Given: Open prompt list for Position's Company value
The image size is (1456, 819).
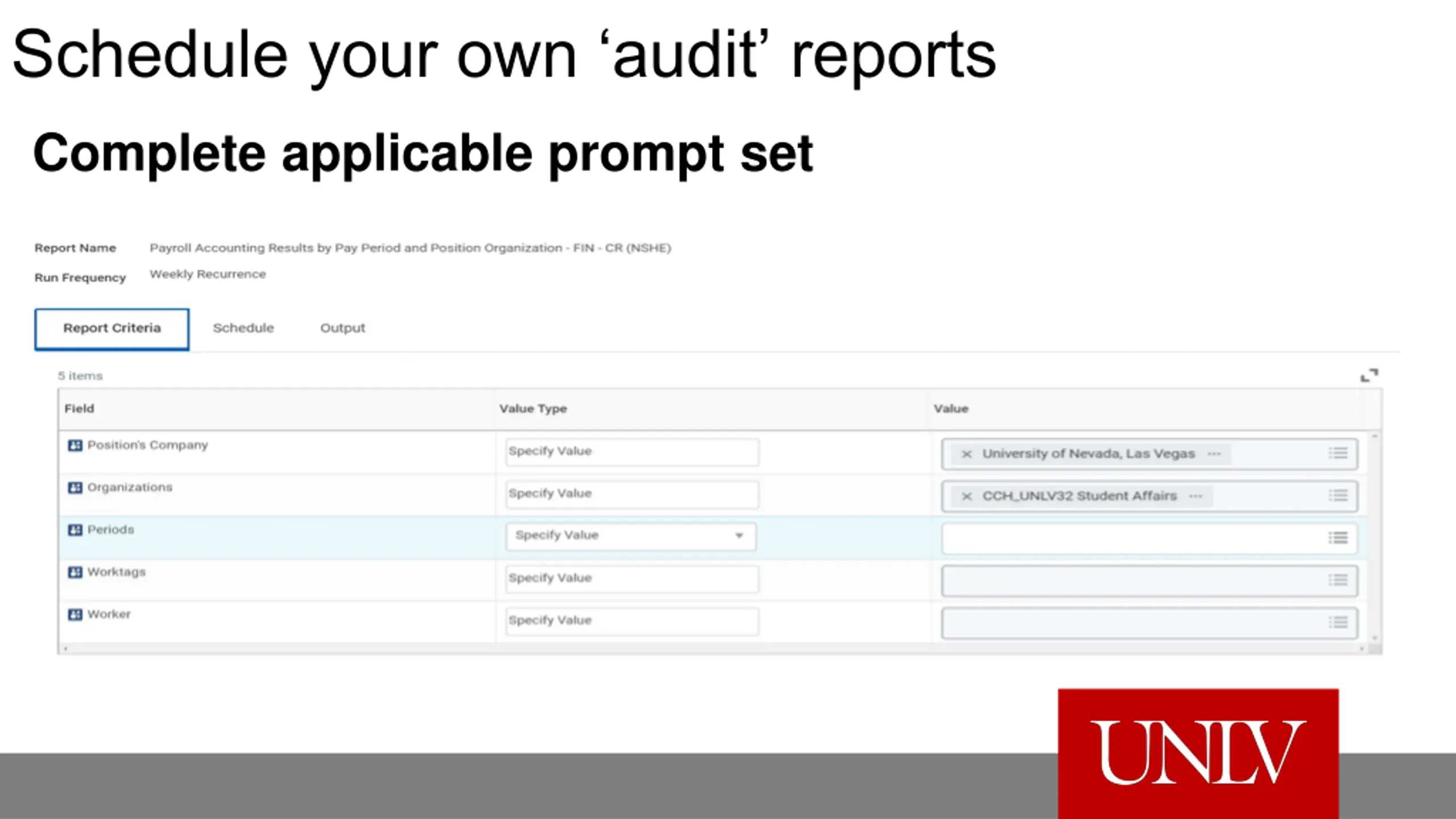Looking at the screenshot, I should click(1338, 453).
